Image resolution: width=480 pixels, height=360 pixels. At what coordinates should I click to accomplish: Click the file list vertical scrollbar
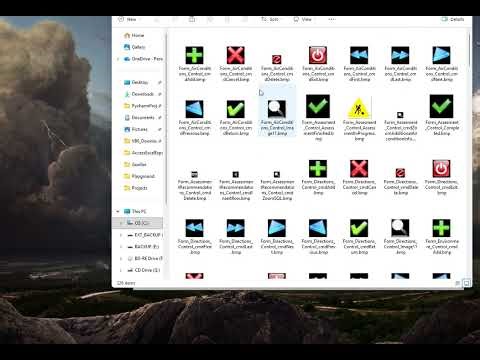point(470,50)
